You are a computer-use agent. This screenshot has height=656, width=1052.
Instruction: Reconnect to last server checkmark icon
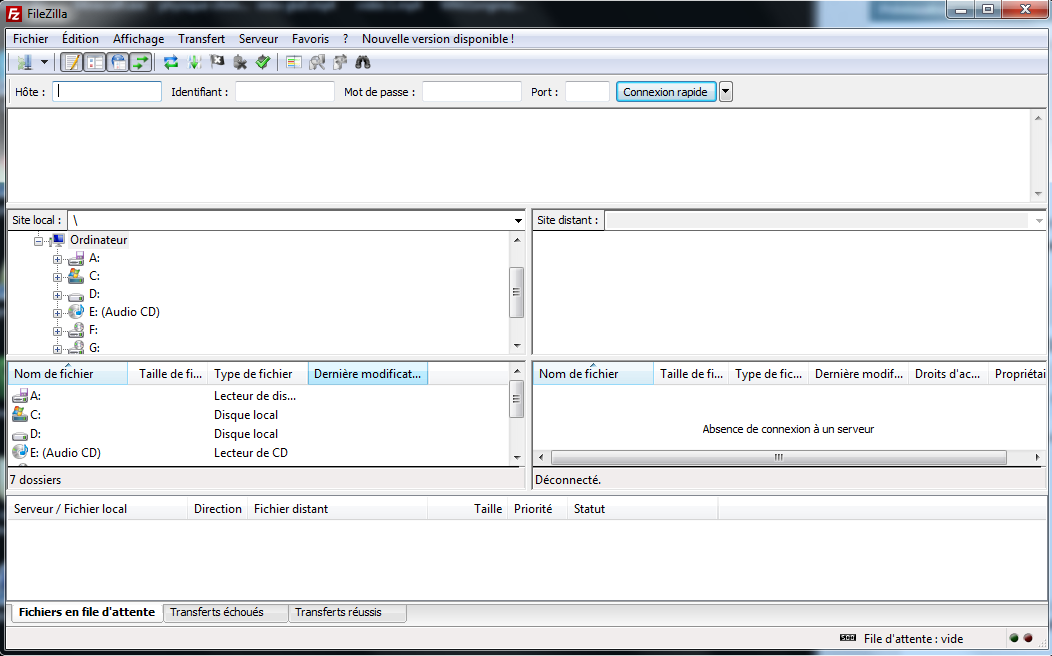coord(262,62)
